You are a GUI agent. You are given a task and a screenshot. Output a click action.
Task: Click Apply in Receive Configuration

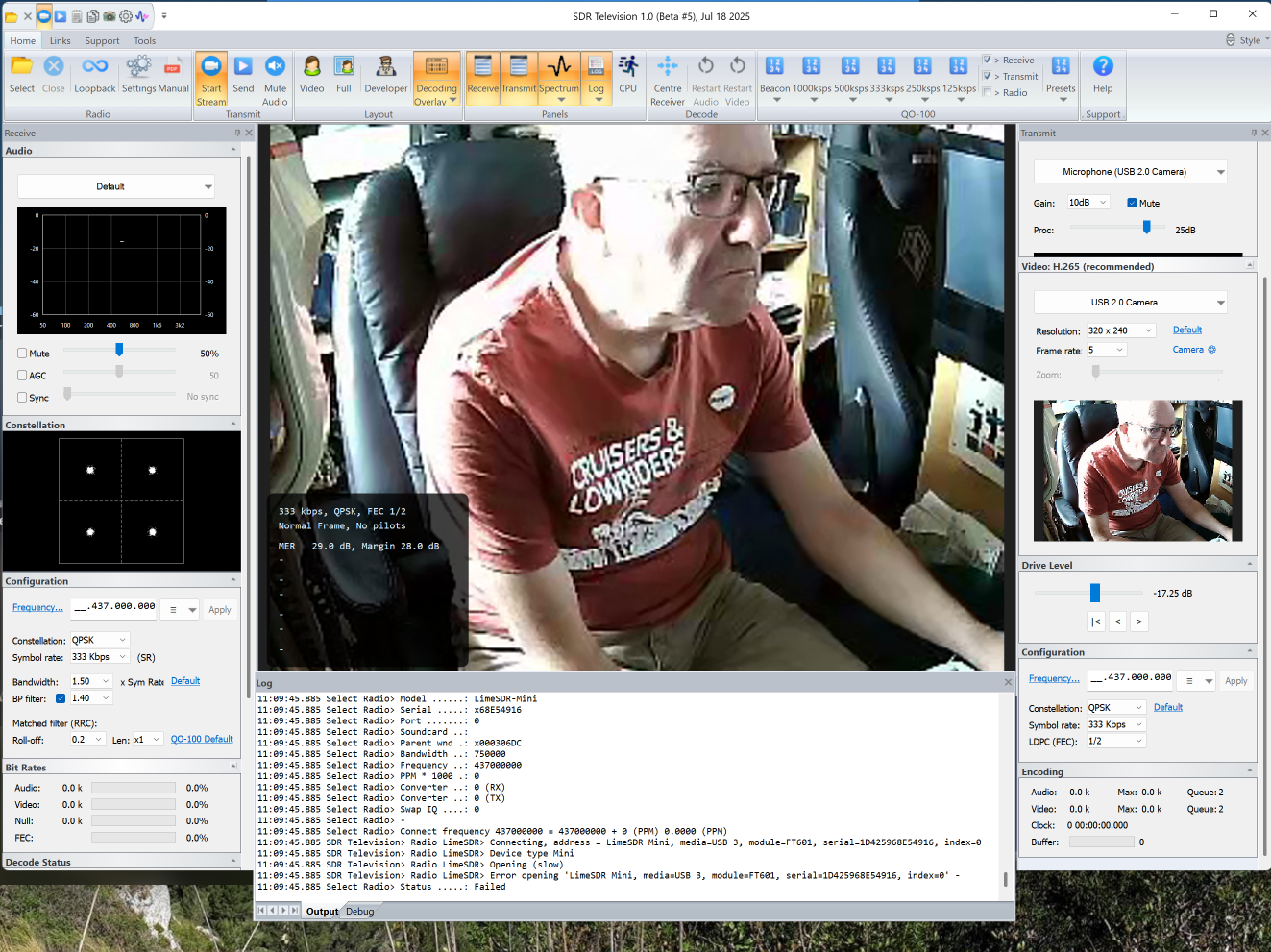pyautogui.click(x=220, y=610)
